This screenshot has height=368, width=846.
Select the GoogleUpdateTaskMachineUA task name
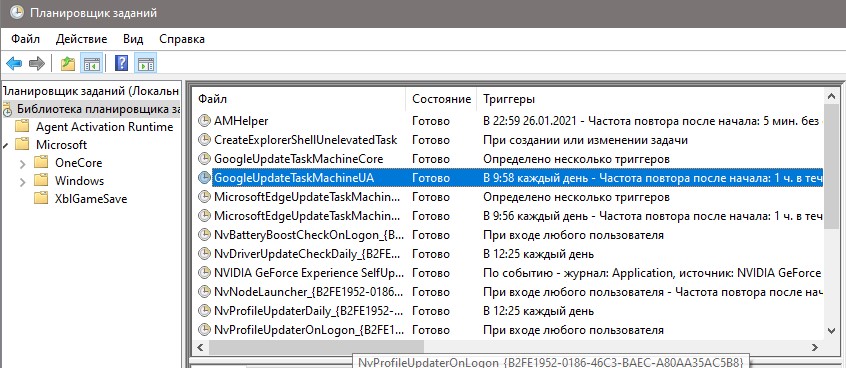coord(294,178)
